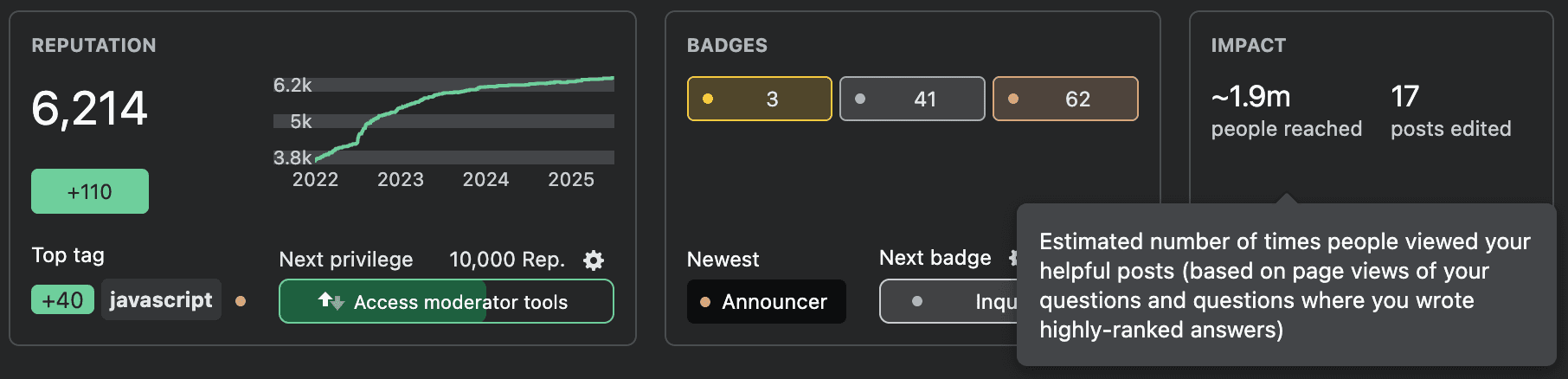Screen dimensions: 1568x379
Task: Click the silver dot in the next badge box
Action: click(917, 301)
